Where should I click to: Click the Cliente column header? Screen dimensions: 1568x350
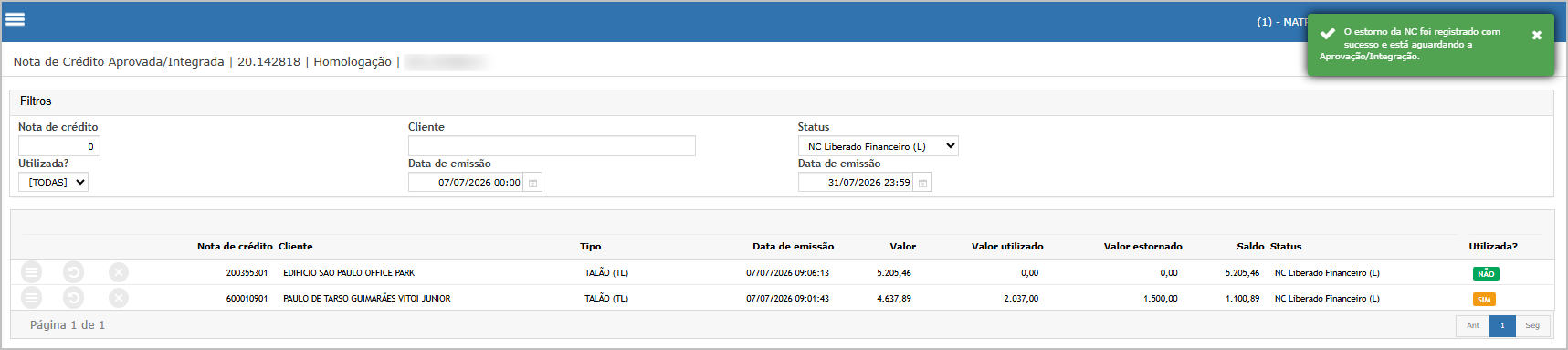pyautogui.click(x=296, y=247)
